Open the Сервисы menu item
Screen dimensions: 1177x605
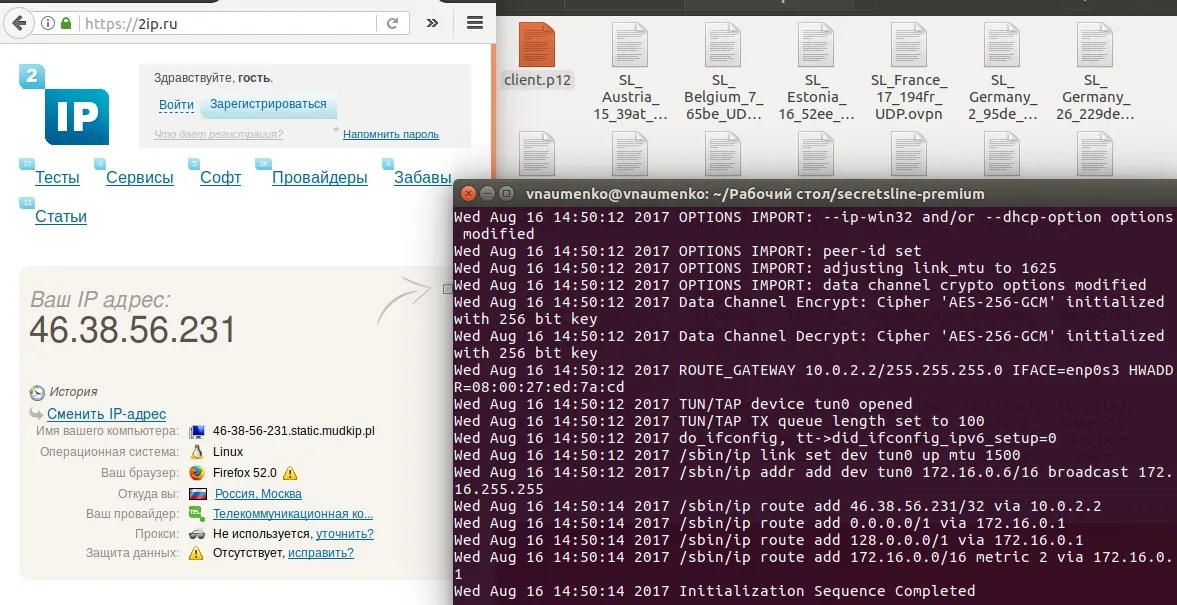tap(140, 177)
